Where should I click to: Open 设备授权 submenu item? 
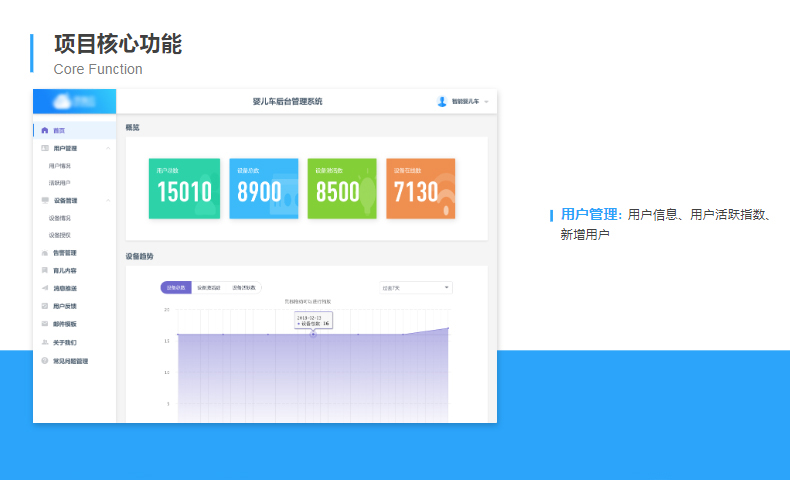(x=60, y=235)
